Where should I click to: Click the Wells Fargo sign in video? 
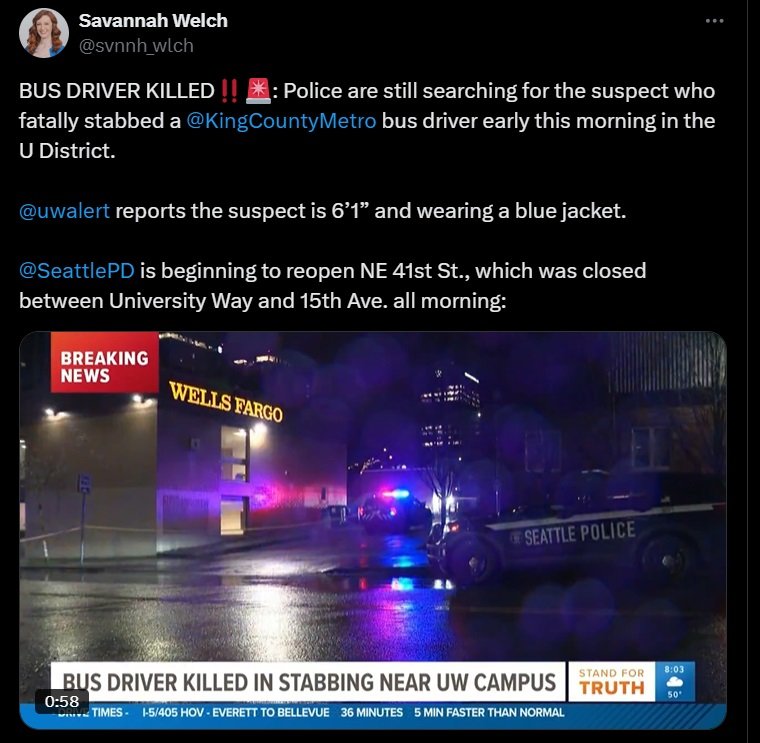[x=225, y=402]
